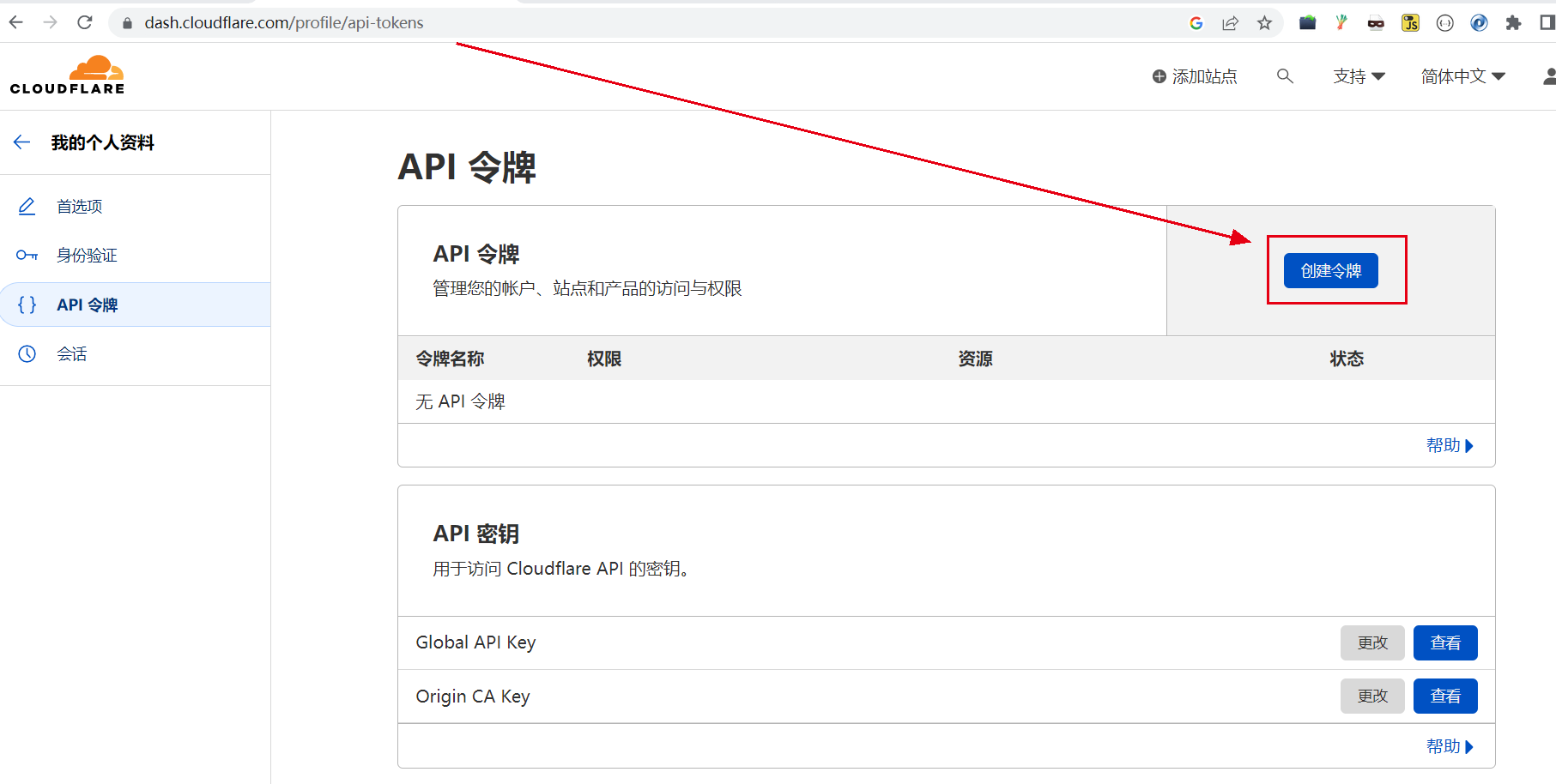Viewport: 1556px width, 784px height.
Task: Click the 权限 column header
Action: (604, 359)
